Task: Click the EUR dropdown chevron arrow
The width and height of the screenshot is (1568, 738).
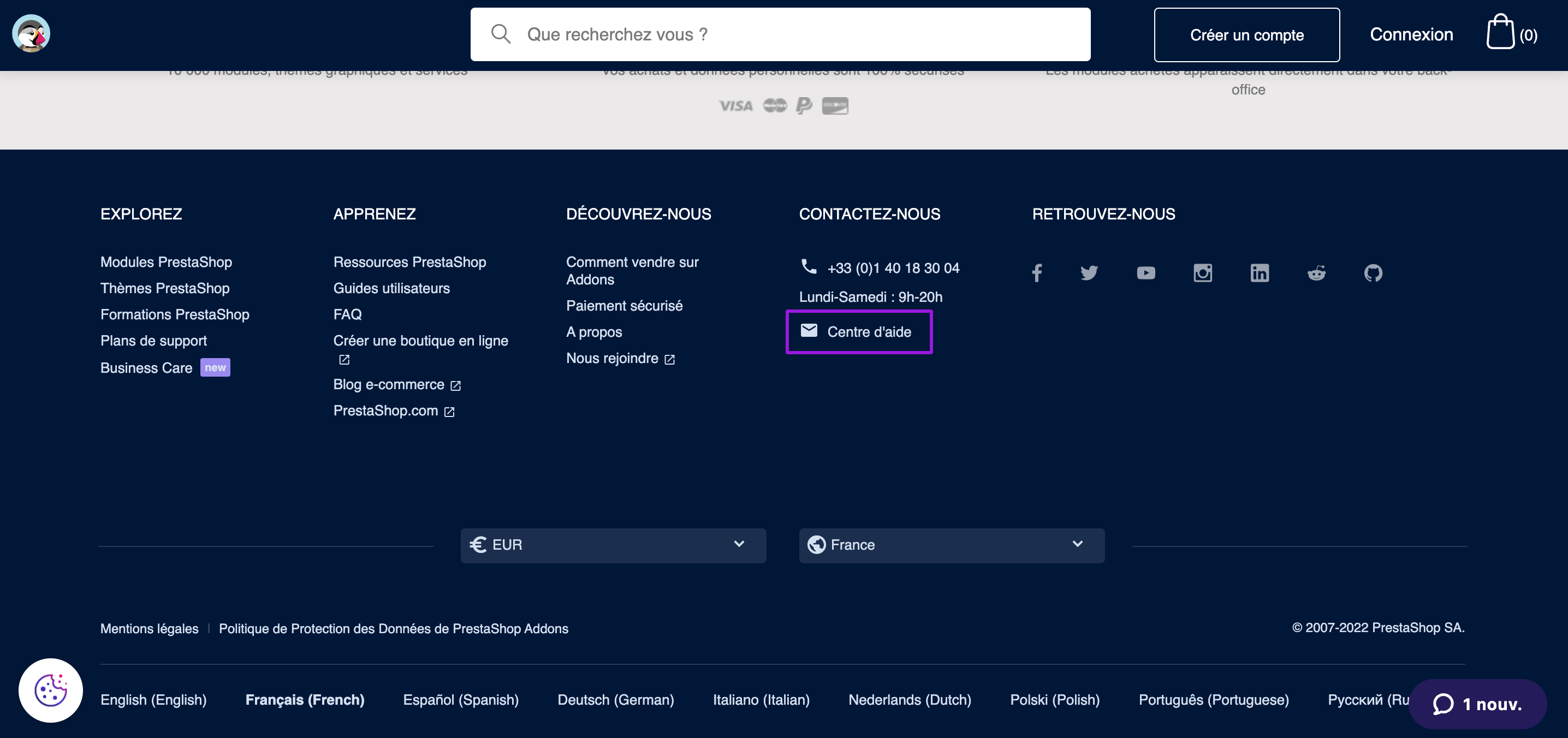Action: coord(739,544)
